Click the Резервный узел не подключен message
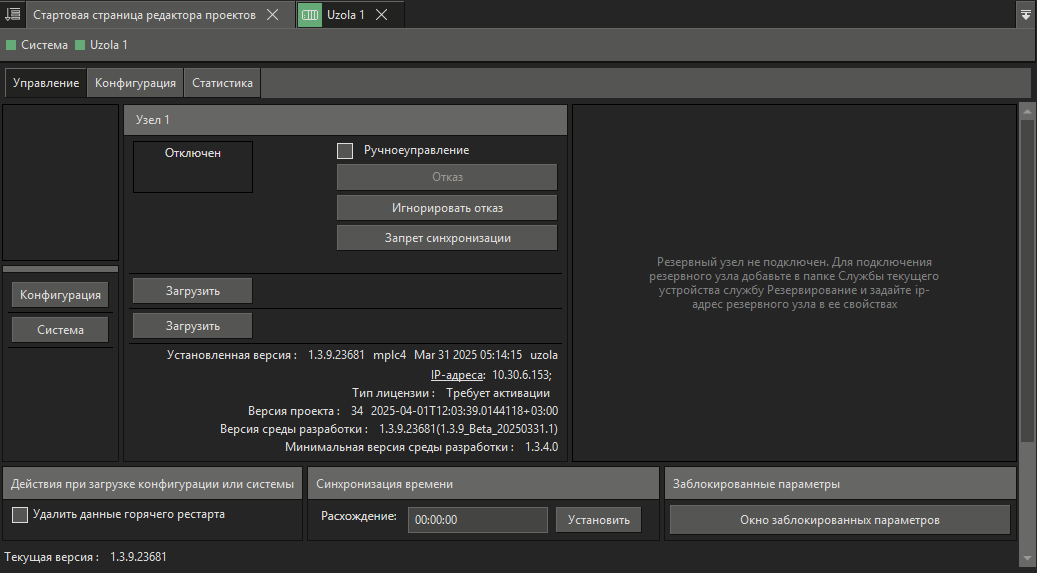The width and height of the screenshot is (1037, 573). tap(794, 283)
